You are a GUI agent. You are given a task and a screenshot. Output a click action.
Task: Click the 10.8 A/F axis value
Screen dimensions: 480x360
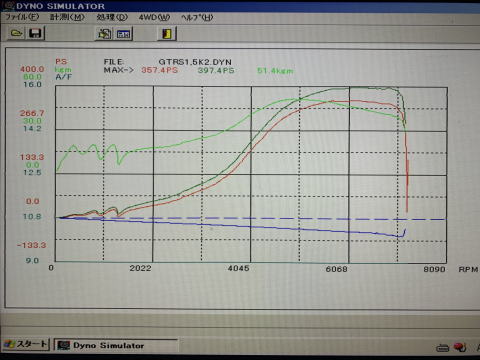(33, 216)
